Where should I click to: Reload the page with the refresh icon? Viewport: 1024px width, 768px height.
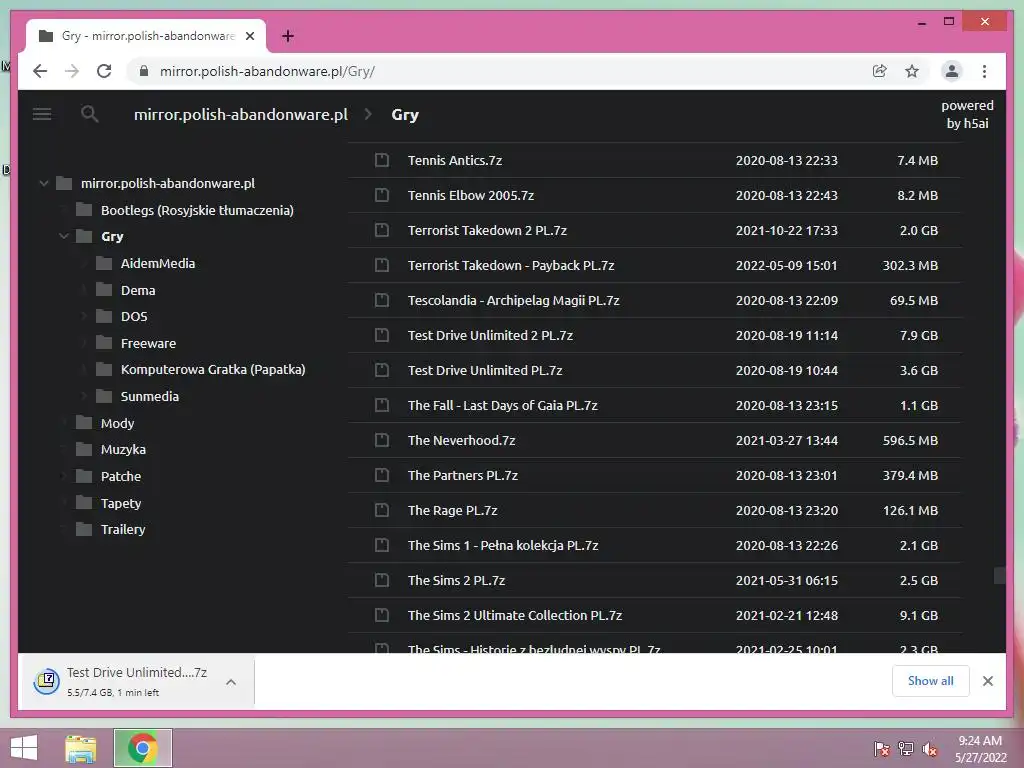pyautogui.click(x=104, y=71)
